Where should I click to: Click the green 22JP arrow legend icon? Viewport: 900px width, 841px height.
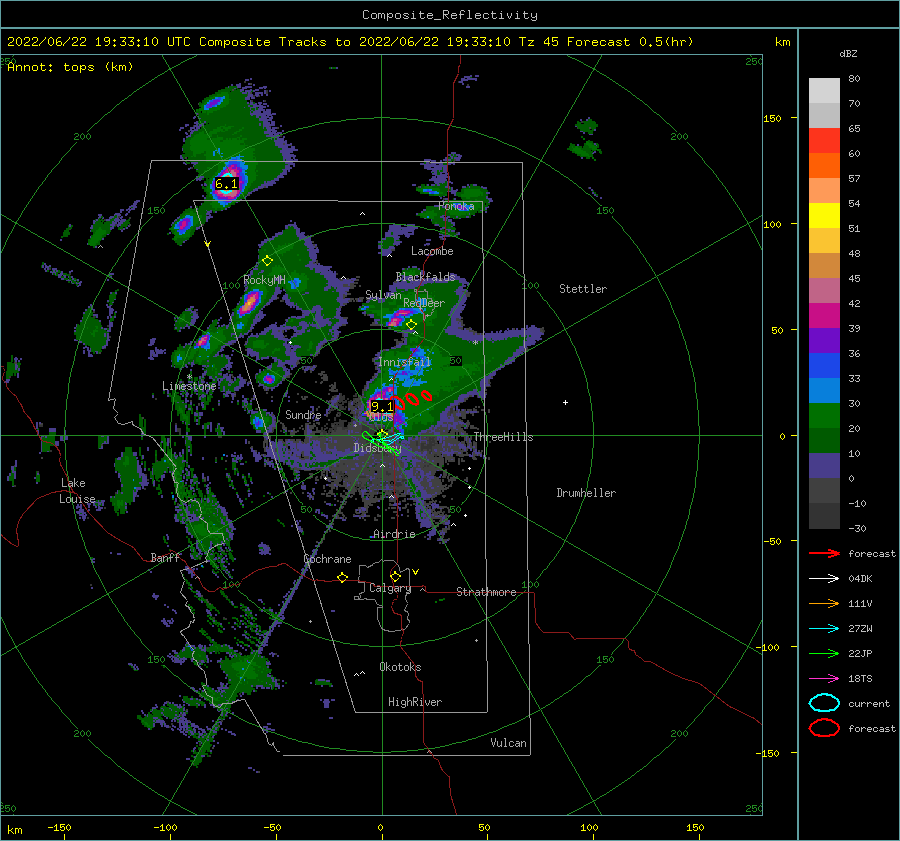point(824,653)
